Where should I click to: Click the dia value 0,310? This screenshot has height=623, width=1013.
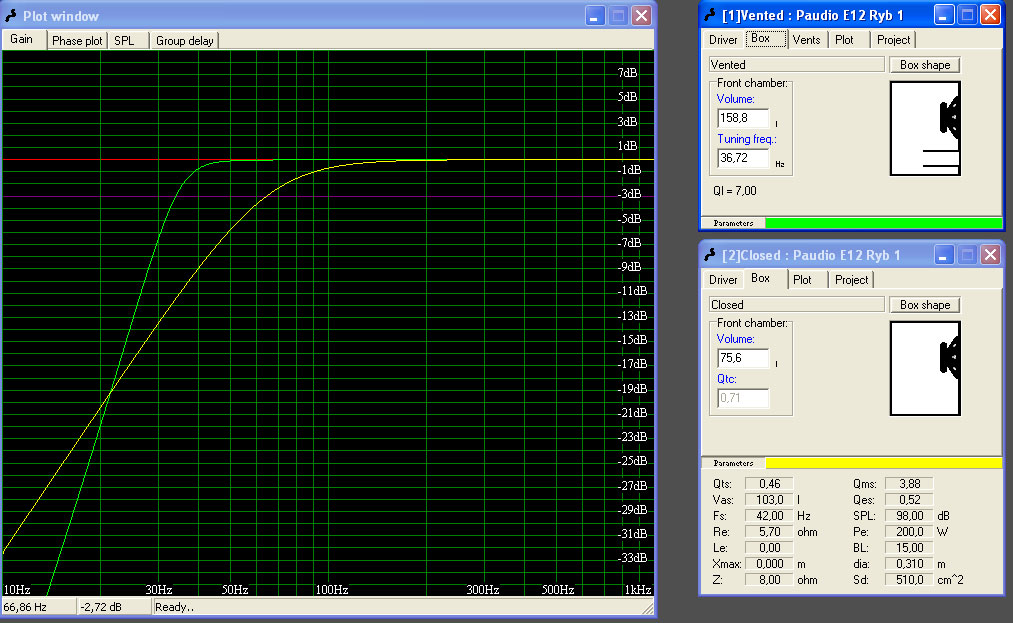pyautogui.click(x=908, y=564)
